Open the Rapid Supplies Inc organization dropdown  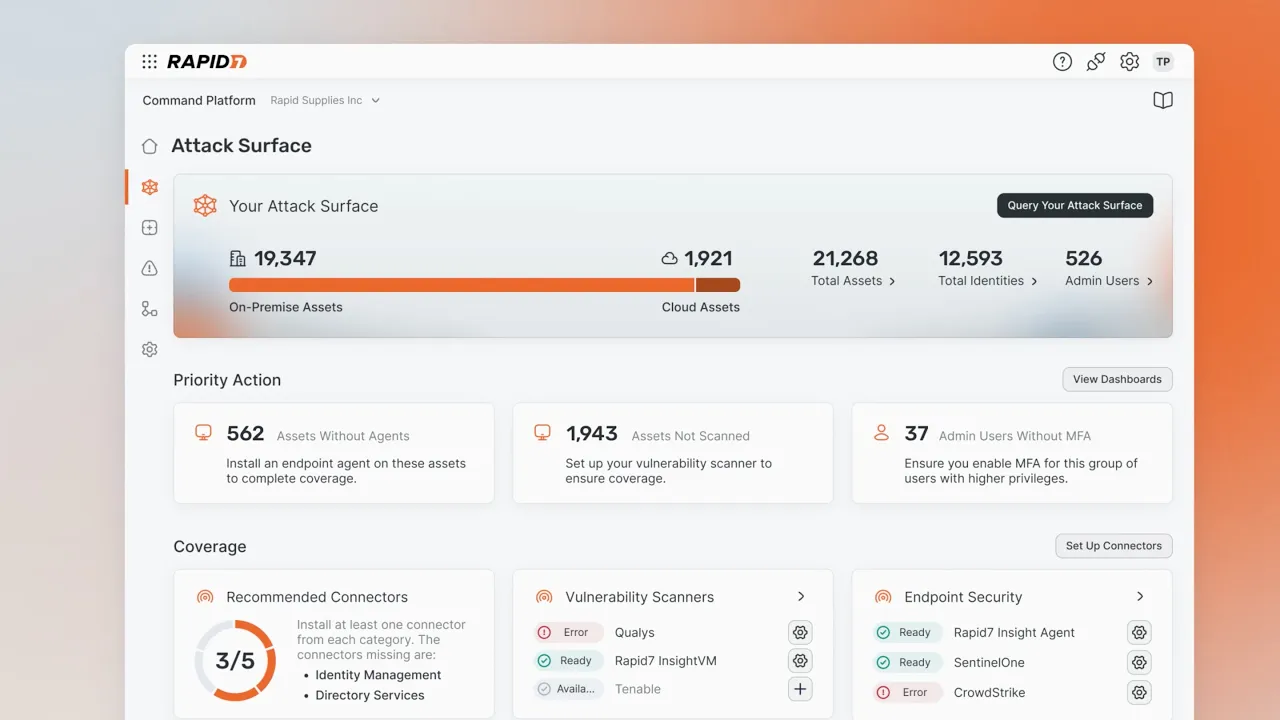pos(325,100)
